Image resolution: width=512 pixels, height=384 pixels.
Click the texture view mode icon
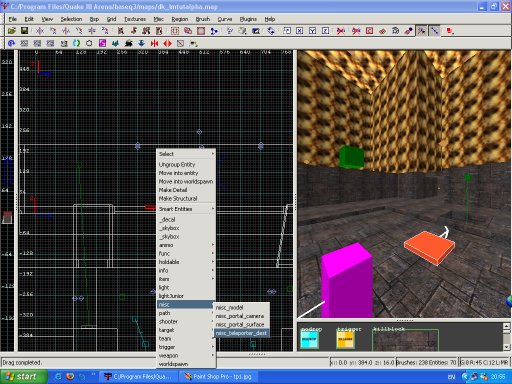(x=243, y=31)
